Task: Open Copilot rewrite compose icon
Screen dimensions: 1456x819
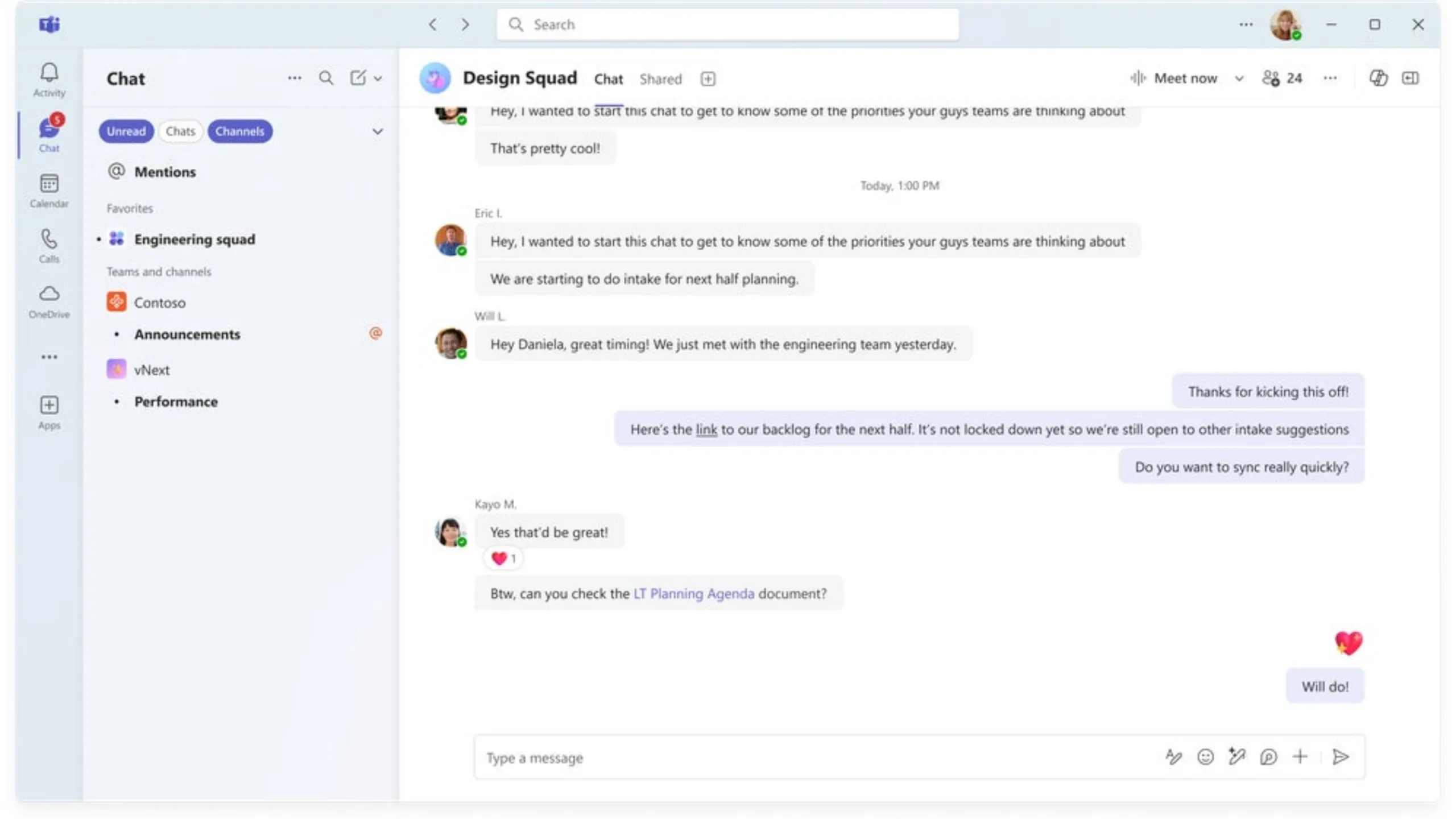Action: click(1236, 757)
